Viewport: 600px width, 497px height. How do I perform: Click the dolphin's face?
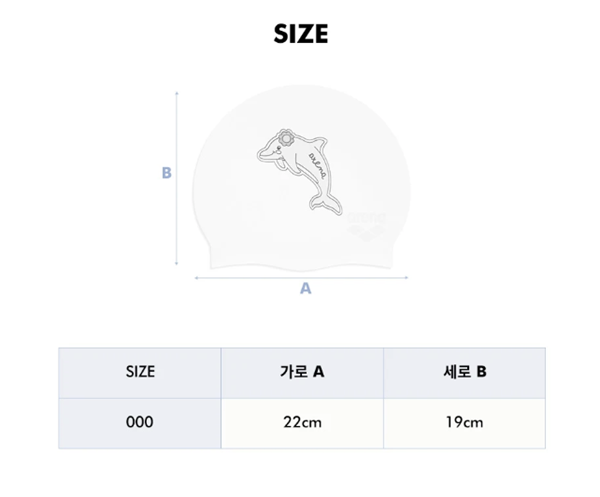[271, 152]
